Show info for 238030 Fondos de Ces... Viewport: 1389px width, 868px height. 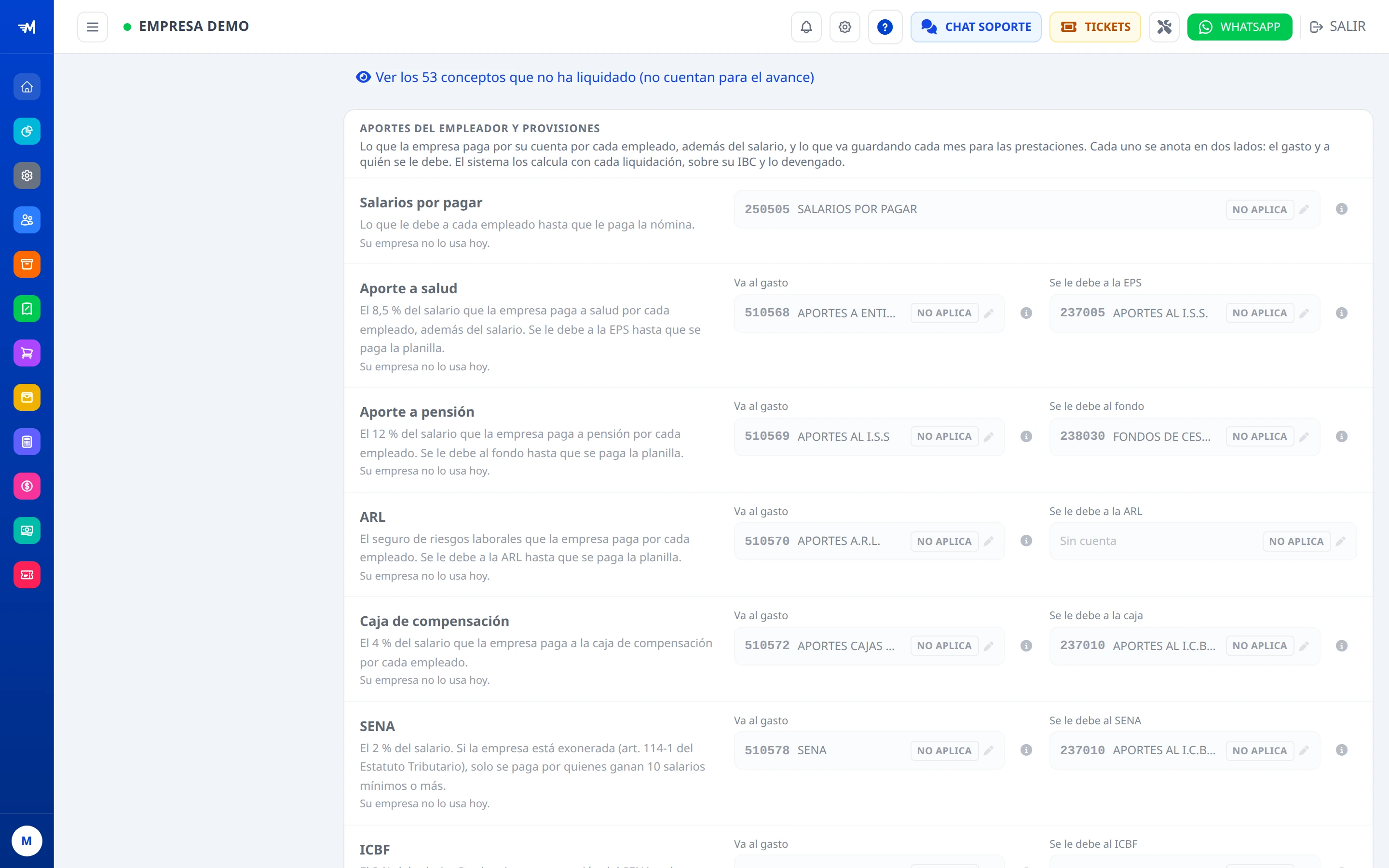point(1341,437)
